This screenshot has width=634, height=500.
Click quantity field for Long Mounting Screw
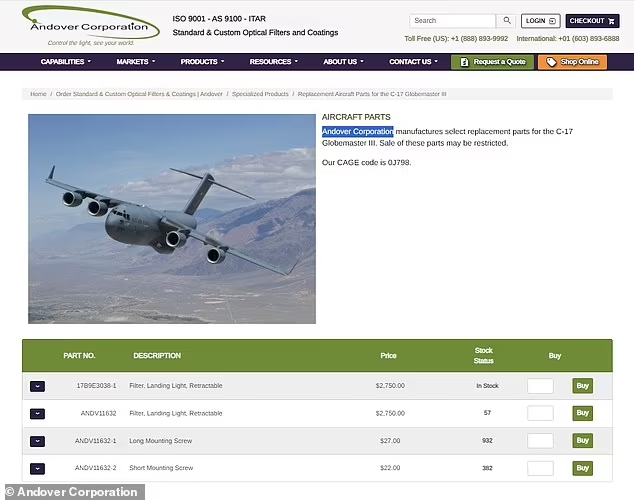(540, 441)
